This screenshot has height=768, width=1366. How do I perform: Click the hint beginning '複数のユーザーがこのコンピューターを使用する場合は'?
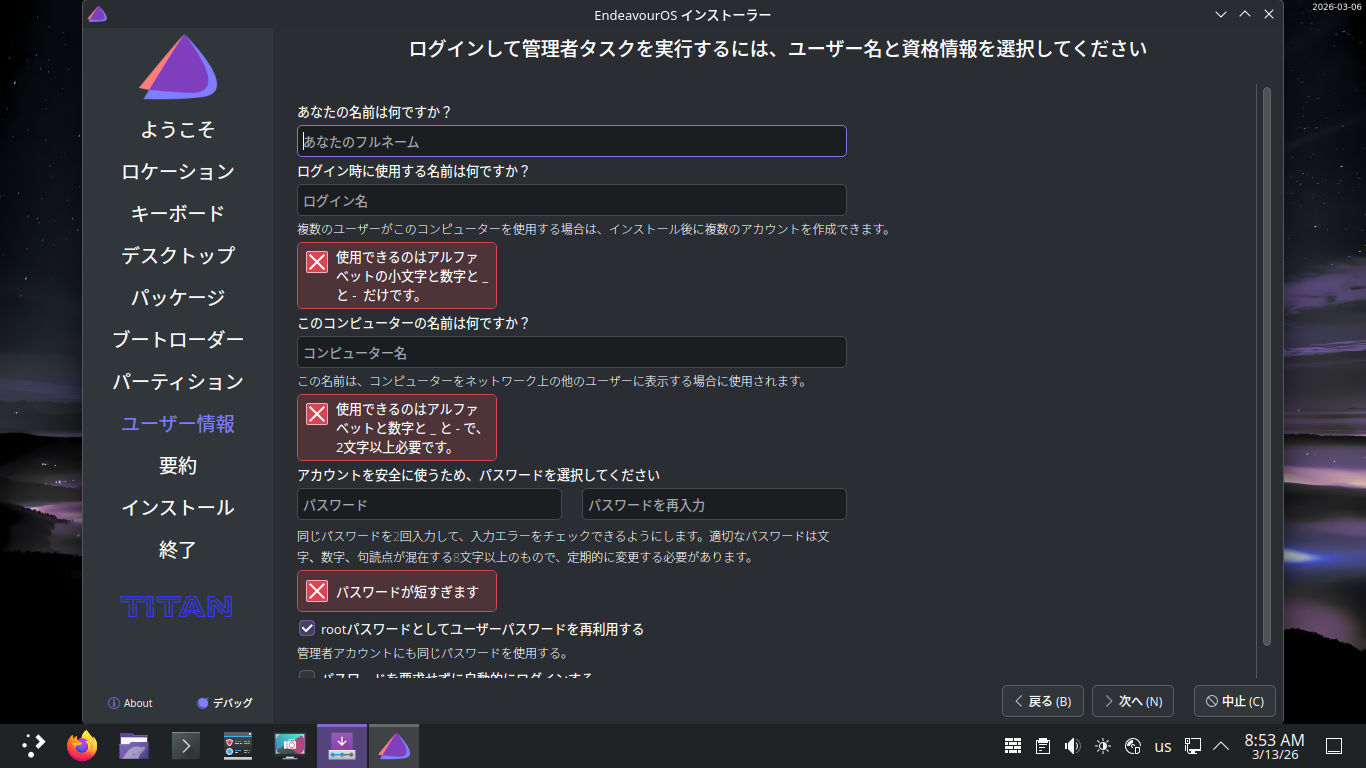(594, 229)
